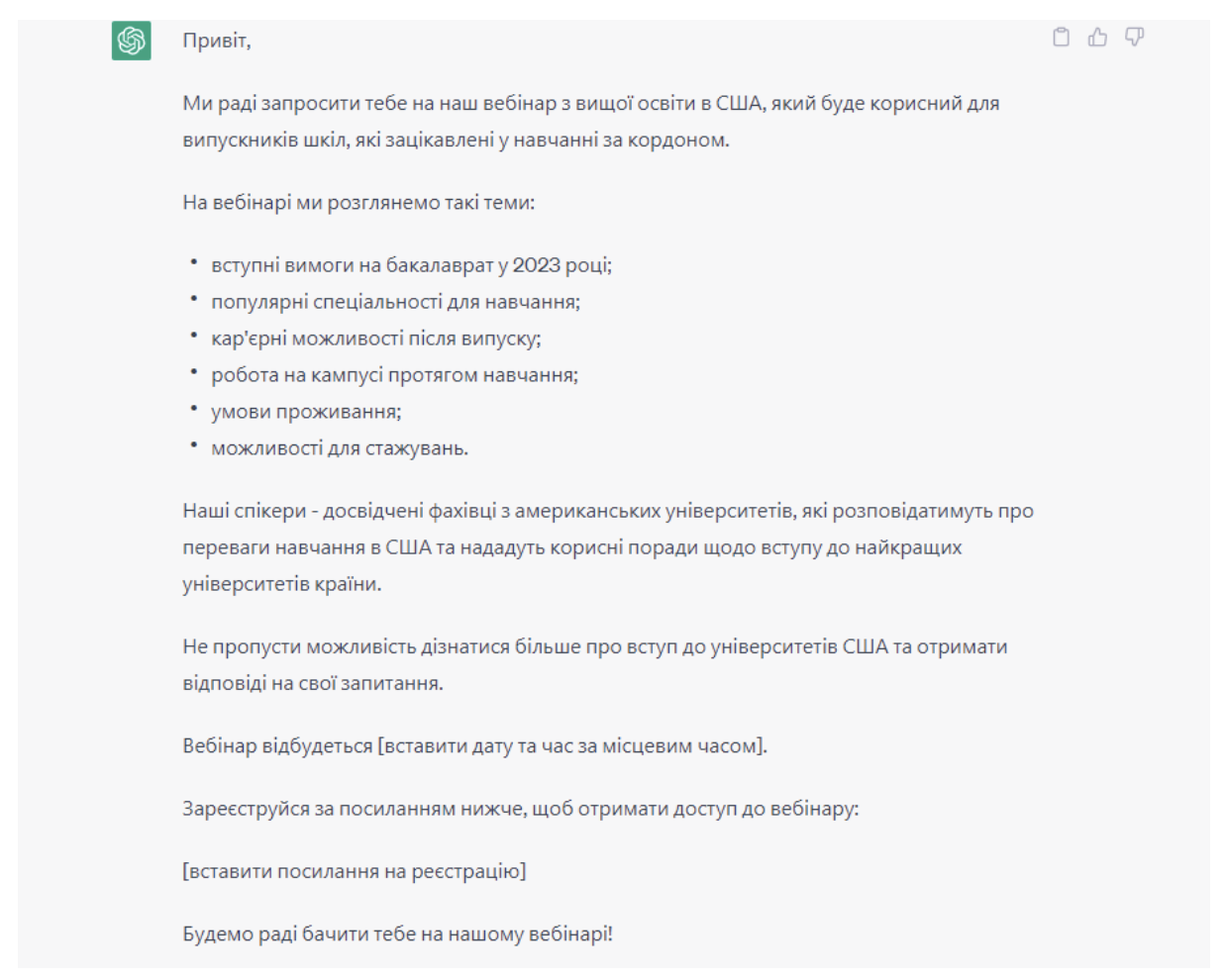The height and width of the screenshot is (980, 1226).
Task: Click bullet "кар'єрні можливості після випуску"
Action: [375, 339]
